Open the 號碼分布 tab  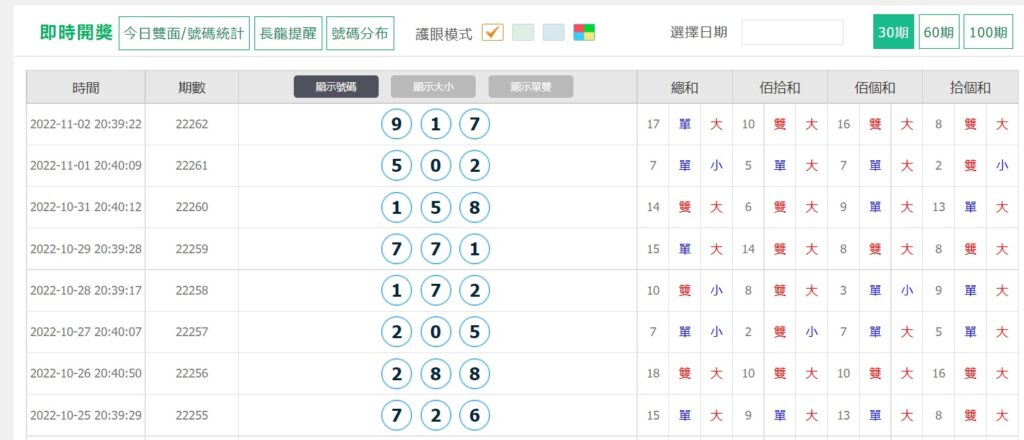coord(360,32)
